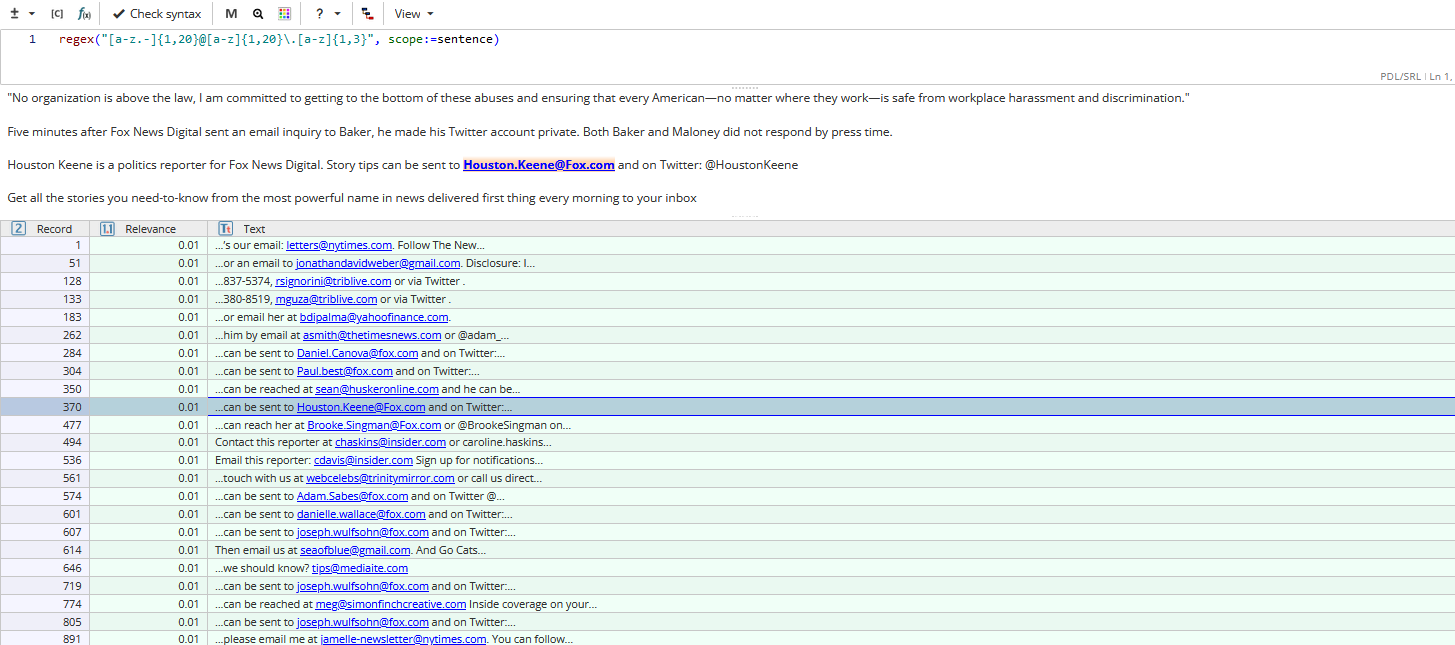The width and height of the screenshot is (1455, 645).
Task: Click the Text column Tt icon
Action: coord(225,228)
